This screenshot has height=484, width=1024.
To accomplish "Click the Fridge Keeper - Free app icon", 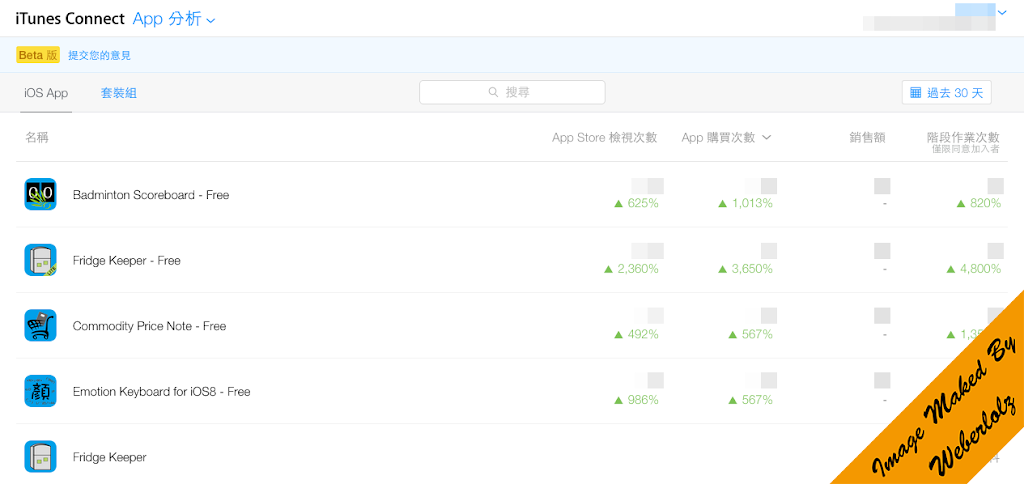I will [40, 260].
